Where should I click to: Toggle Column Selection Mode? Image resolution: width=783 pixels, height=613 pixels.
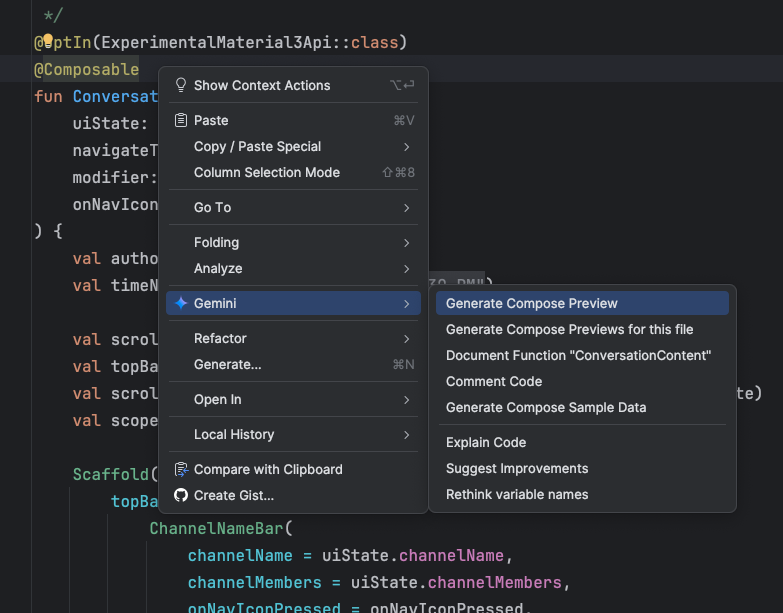267,172
